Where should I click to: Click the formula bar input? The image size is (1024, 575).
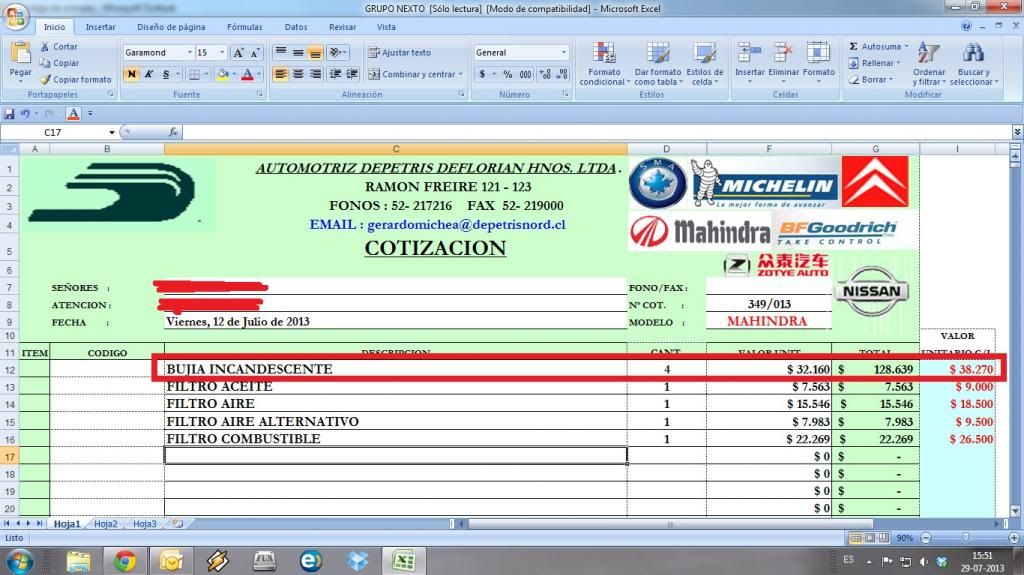596,132
